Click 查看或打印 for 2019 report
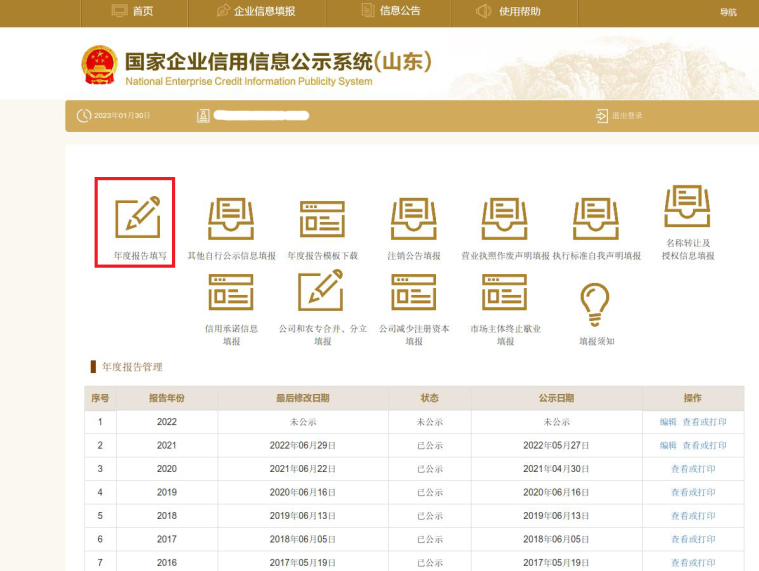The width and height of the screenshot is (759, 571). pyautogui.click(x=693, y=492)
